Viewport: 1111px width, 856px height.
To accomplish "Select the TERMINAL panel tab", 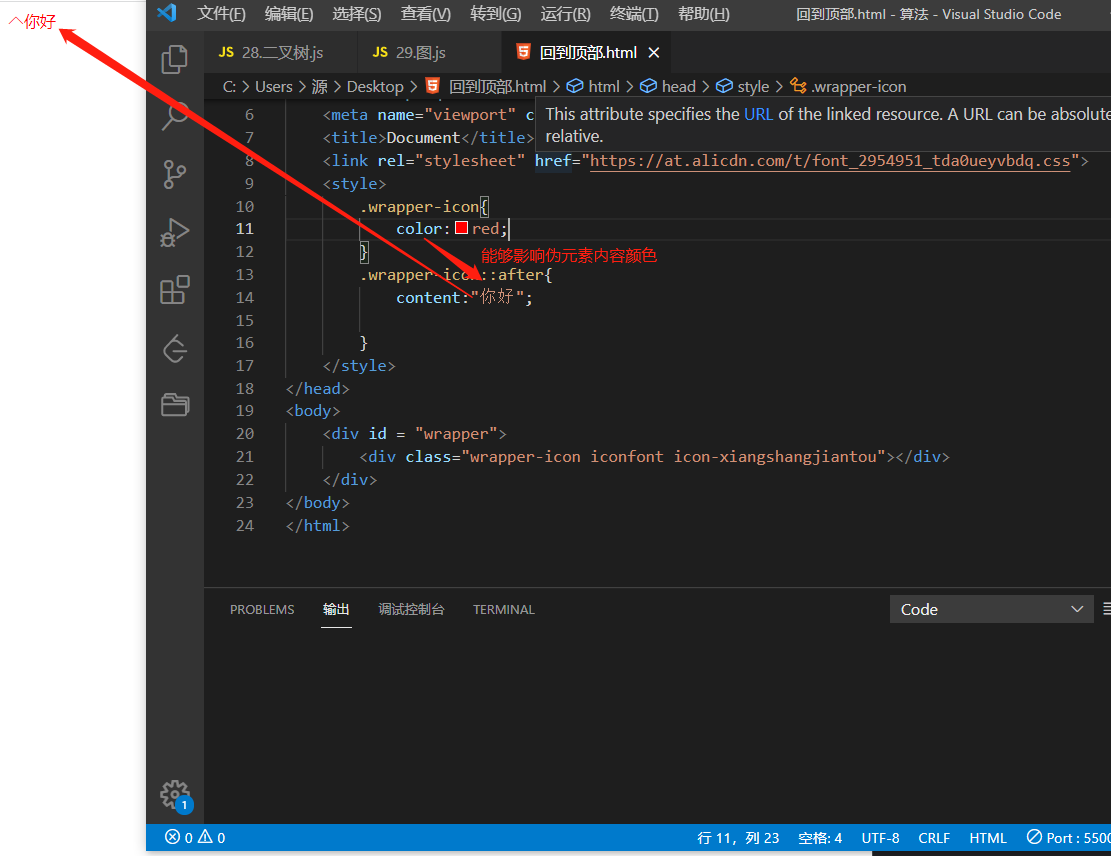I will pyautogui.click(x=504, y=609).
